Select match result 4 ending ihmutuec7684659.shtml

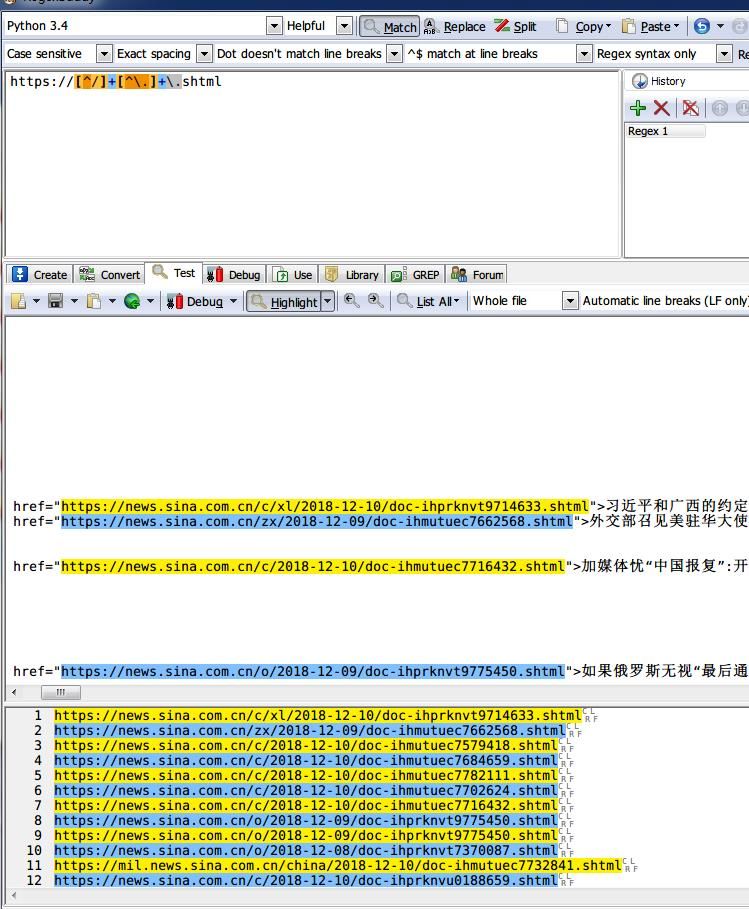pos(306,761)
